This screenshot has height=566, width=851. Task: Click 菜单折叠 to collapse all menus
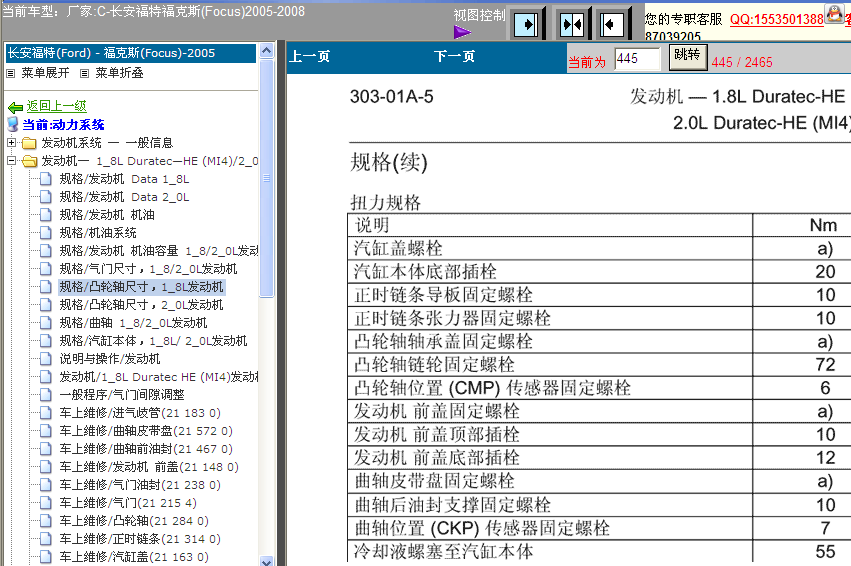(119, 73)
